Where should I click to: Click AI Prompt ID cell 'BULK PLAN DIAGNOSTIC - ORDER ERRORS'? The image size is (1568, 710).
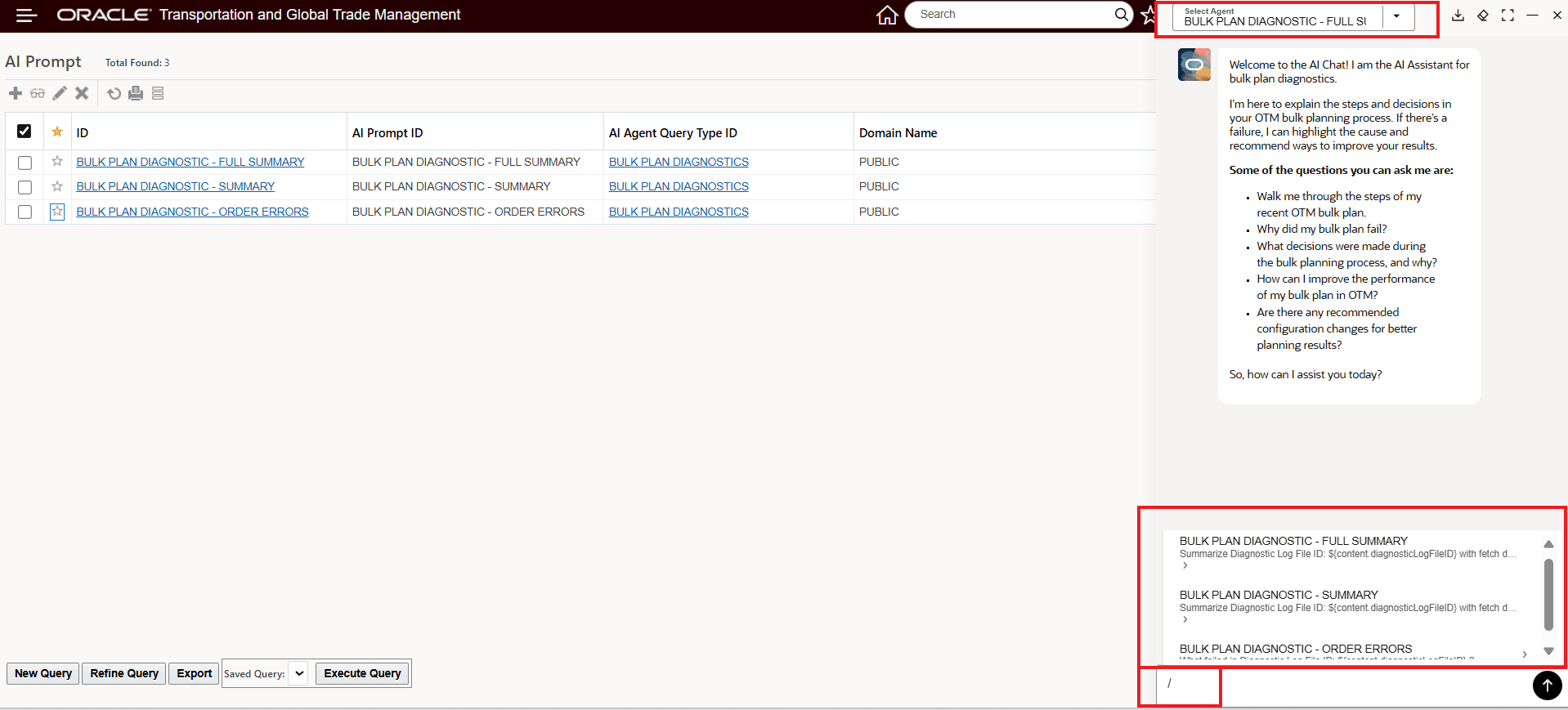468,212
